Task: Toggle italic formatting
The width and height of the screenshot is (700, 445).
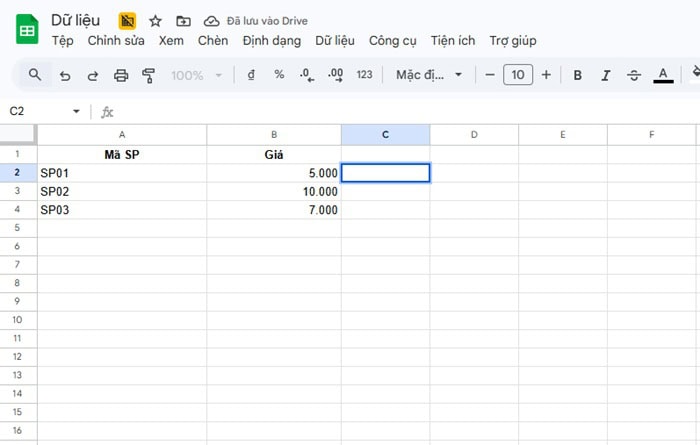Action: click(605, 75)
